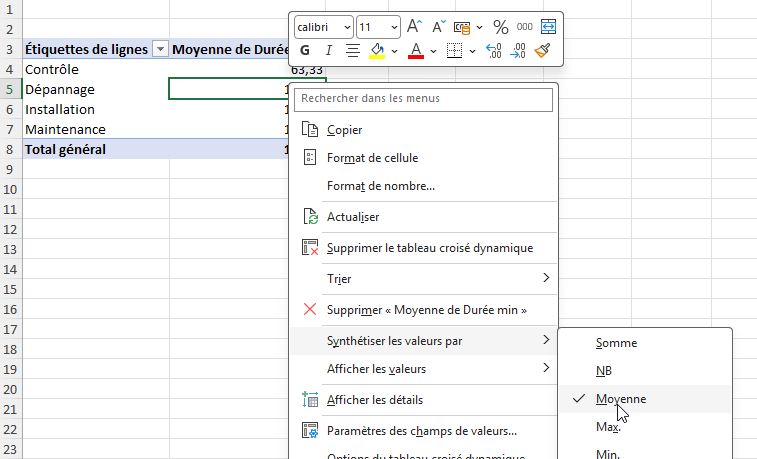Viewport: 757px width, 459px height.
Task: Remove Moyenne de Durée min field
Action: 423,309
